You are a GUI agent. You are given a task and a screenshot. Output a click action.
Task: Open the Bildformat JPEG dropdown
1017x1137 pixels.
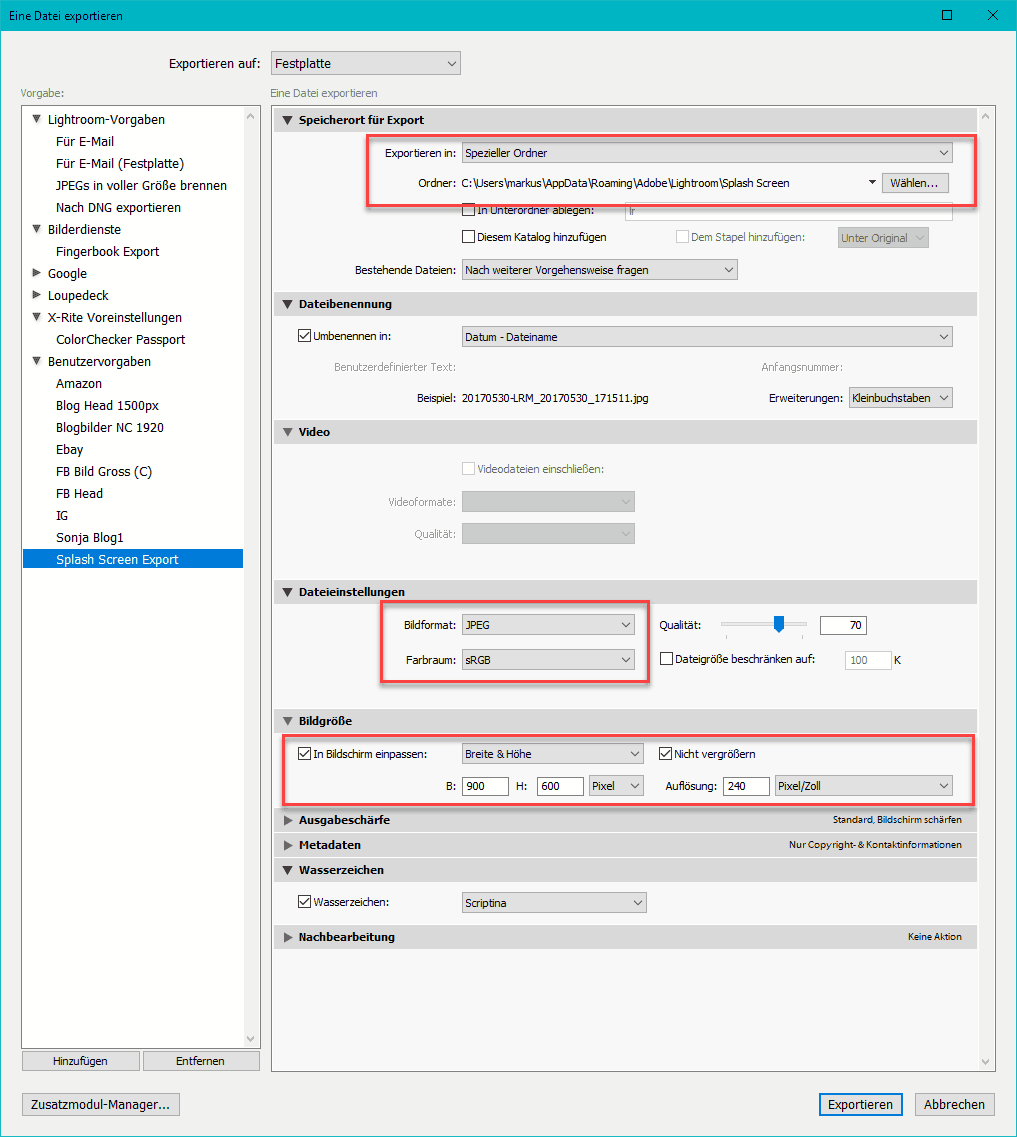[x=548, y=625]
